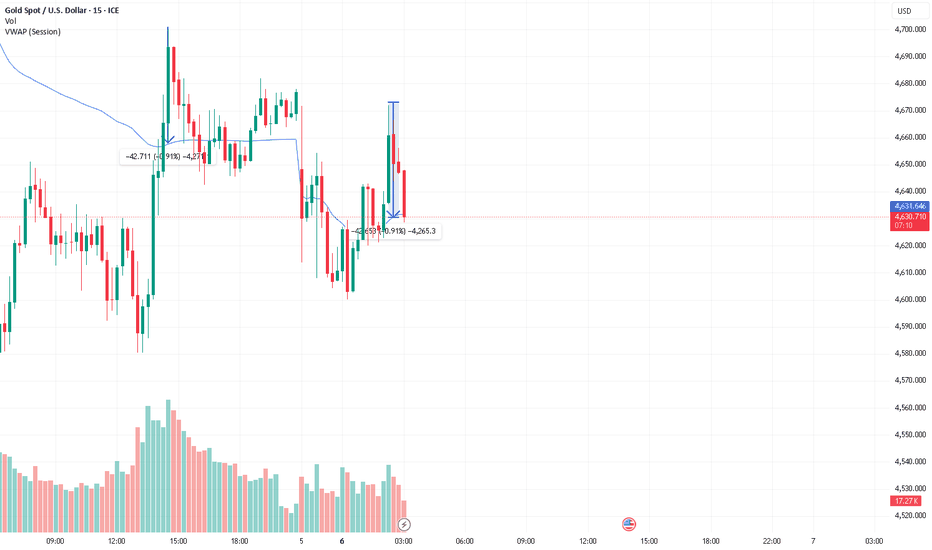Screen dimensions: 932x550
Task: Click the 4,700.000 price axis label
Action: pos(910,30)
